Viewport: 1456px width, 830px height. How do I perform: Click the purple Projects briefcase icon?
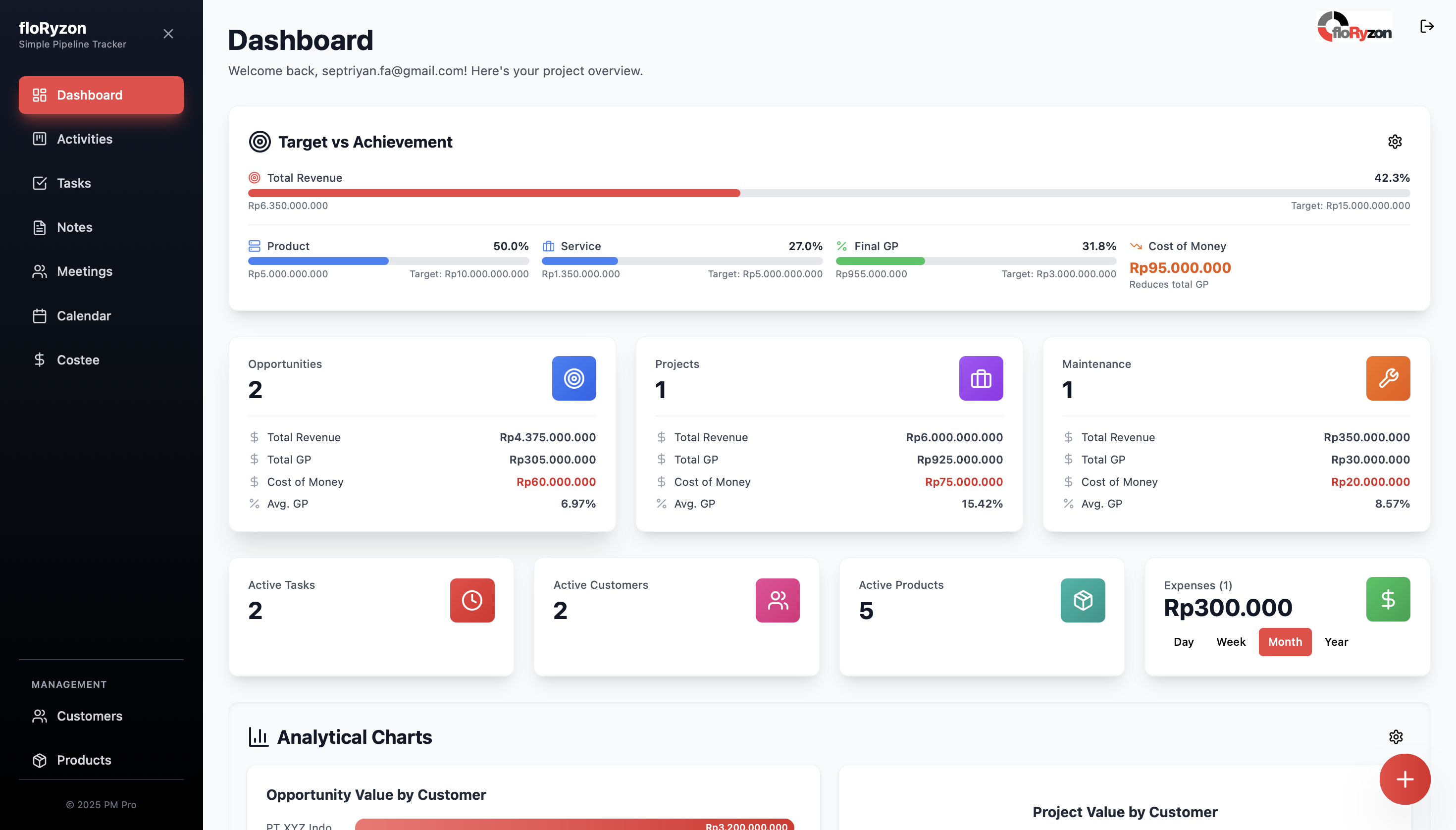(981, 378)
